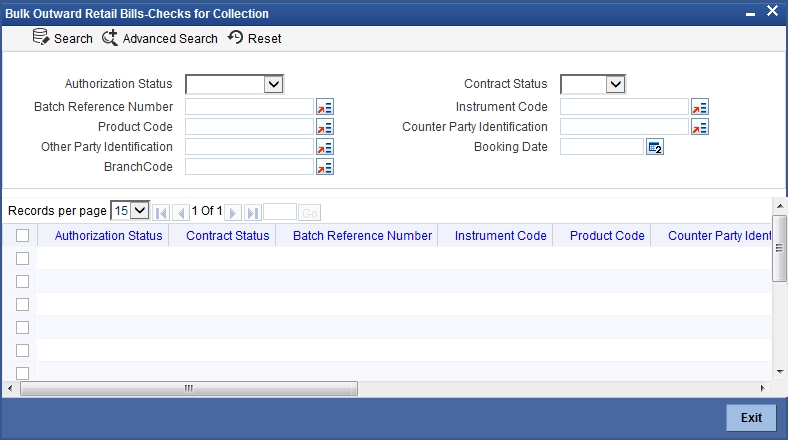Viewport: 788px width, 440px height.
Task: Sort by Authorization Status column header
Action: [x=109, y=236]
